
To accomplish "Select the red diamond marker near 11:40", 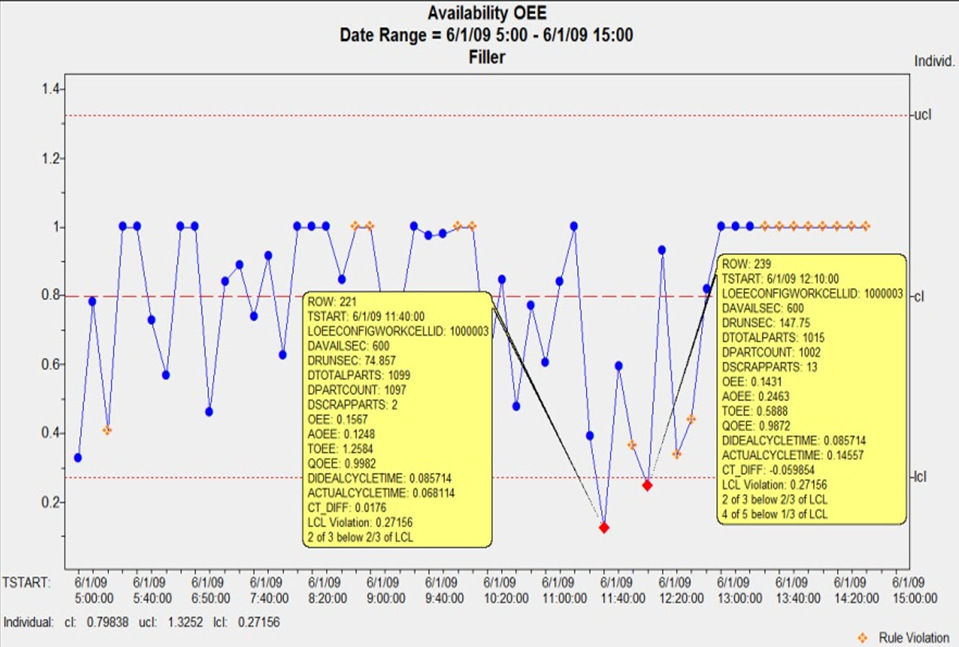I will tap(604, 527).
